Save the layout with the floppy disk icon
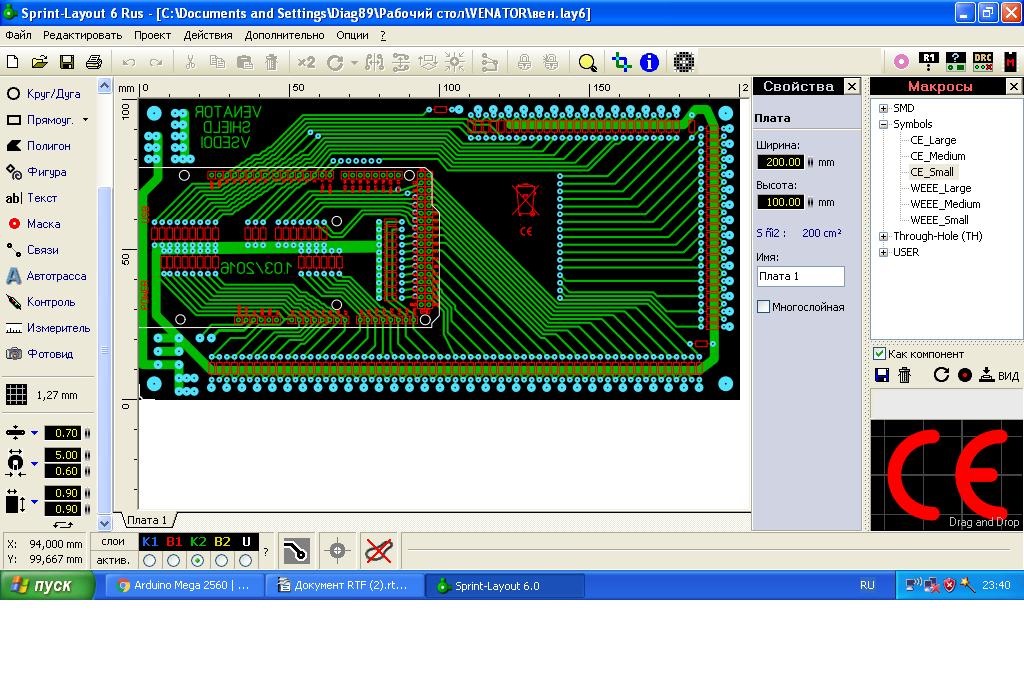1024x680 pixels. pyautogui.click(x=67, y=62)
